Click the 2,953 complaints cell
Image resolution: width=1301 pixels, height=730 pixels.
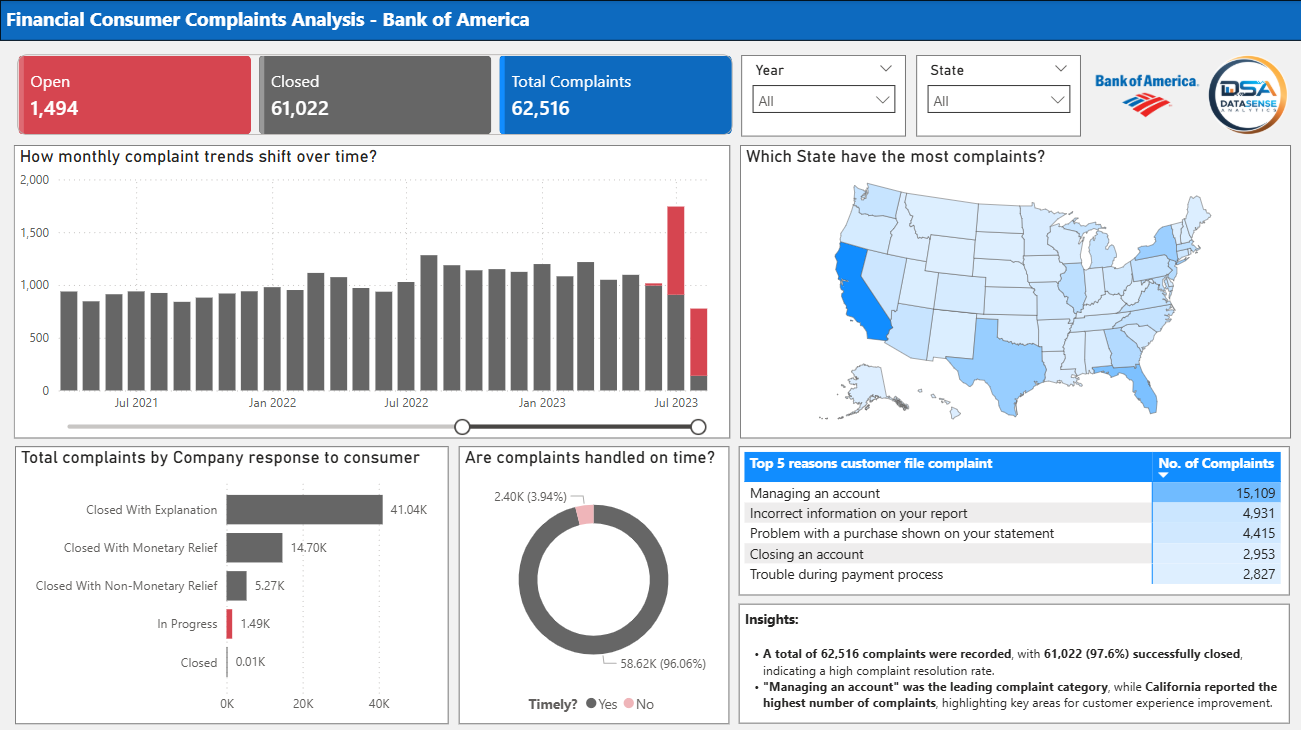tap(1217, 554)
